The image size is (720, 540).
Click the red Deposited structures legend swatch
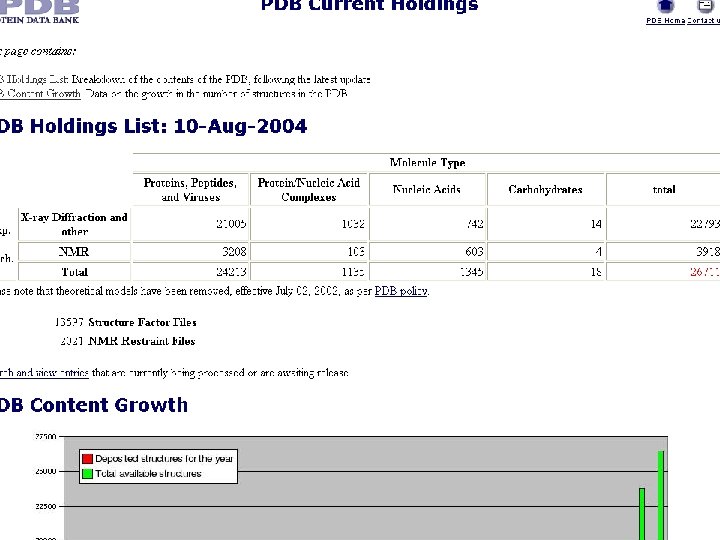coord(87,459)
